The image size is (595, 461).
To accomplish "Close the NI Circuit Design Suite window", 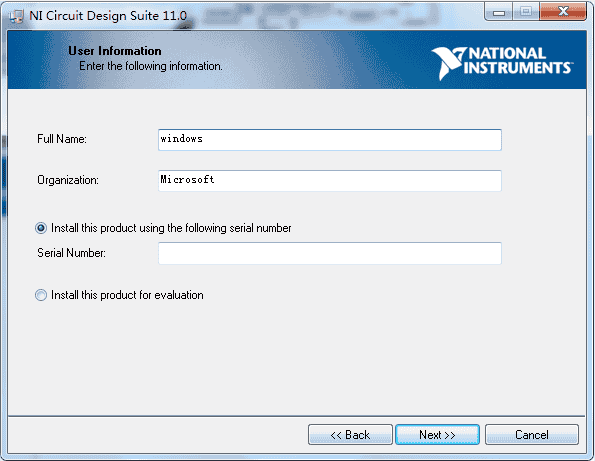I will point(563,12).
